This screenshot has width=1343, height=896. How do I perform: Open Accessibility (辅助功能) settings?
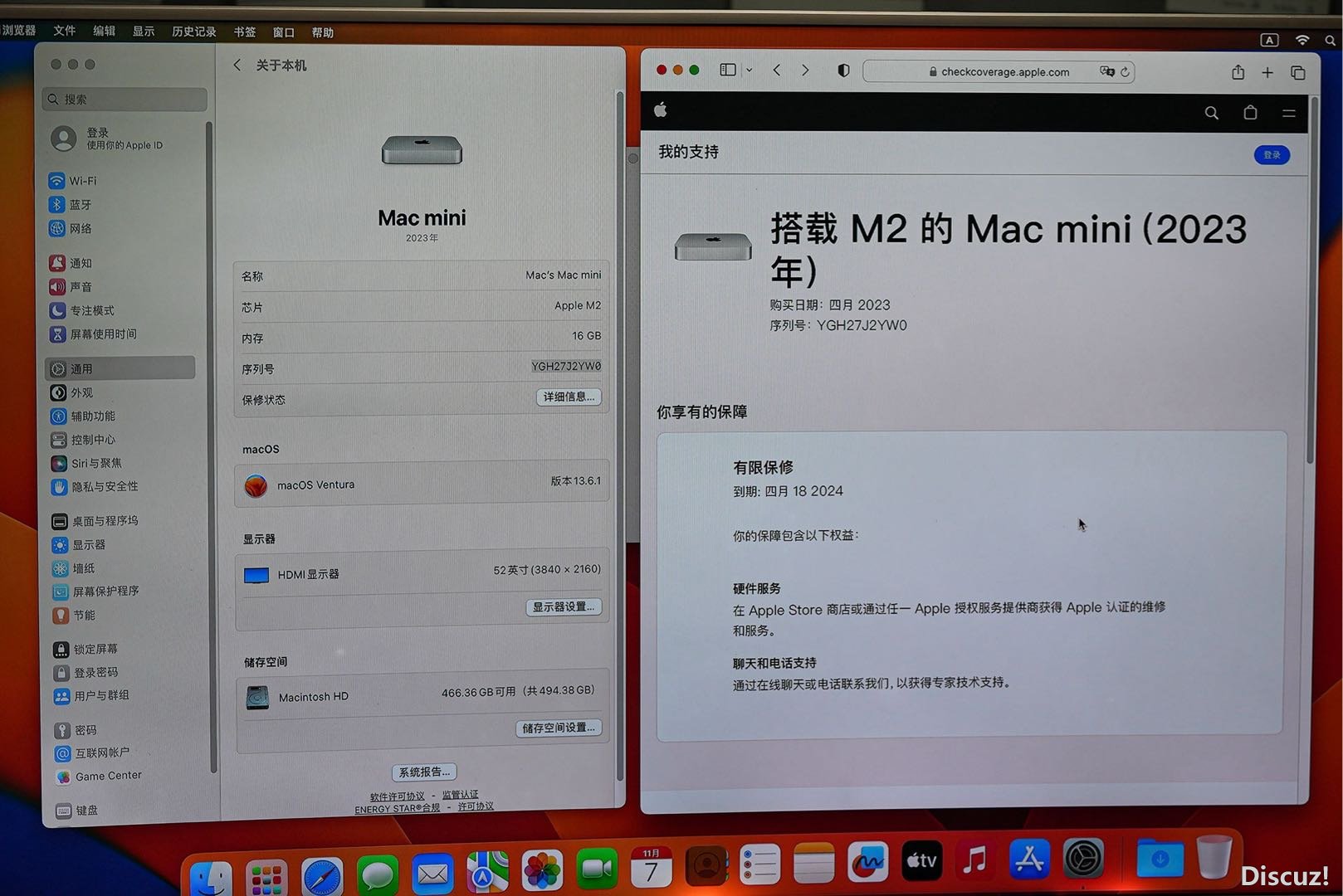(84, 416)
